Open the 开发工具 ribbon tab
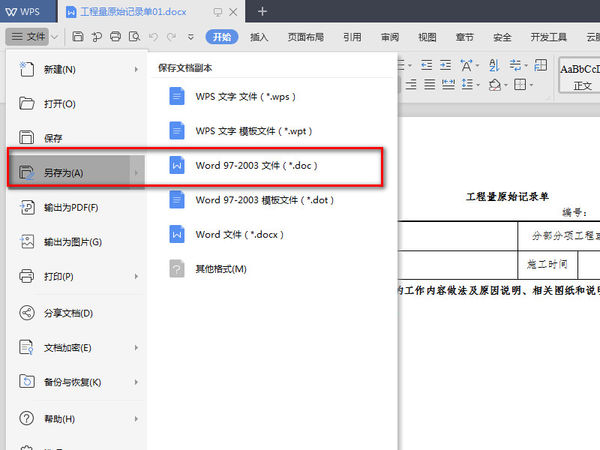Image resolution: width=600 pixels, height=450 pixels. (x=548, y=37)
